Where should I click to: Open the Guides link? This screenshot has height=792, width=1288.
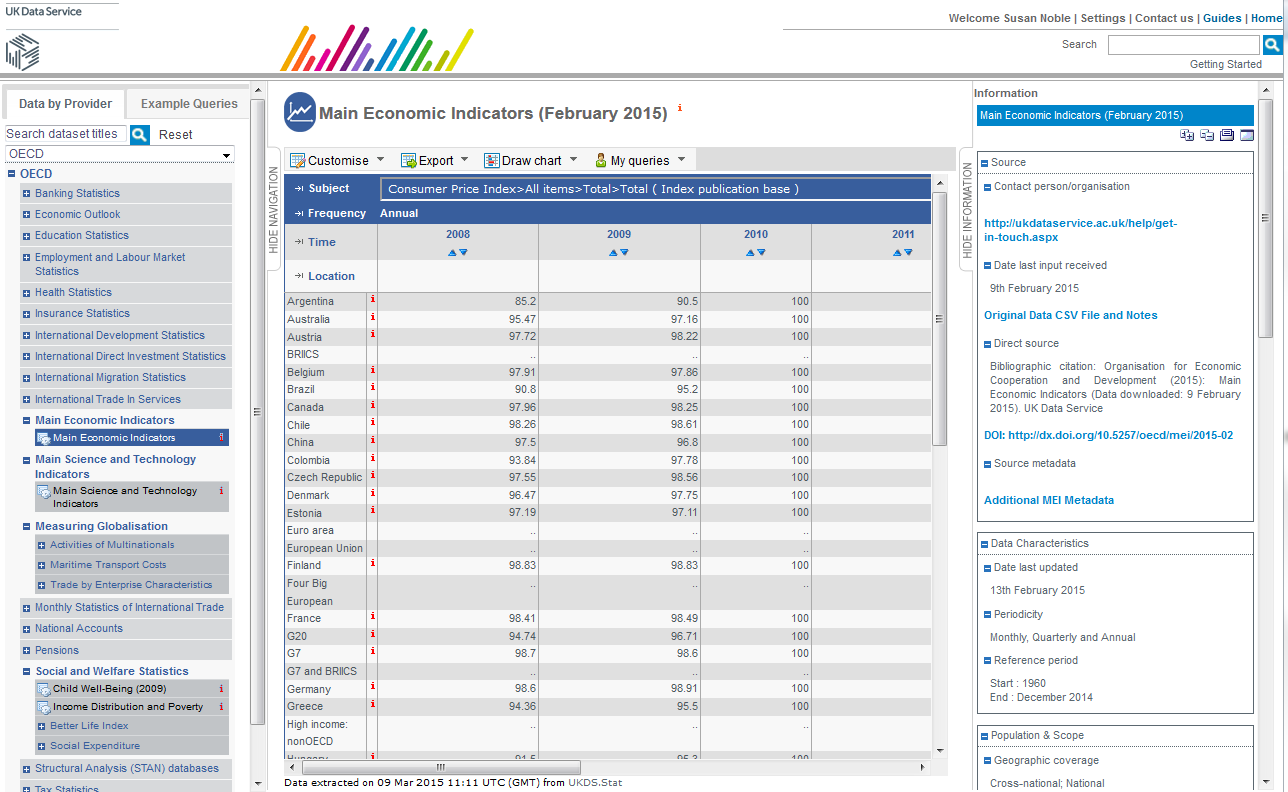coord(1222,18)
